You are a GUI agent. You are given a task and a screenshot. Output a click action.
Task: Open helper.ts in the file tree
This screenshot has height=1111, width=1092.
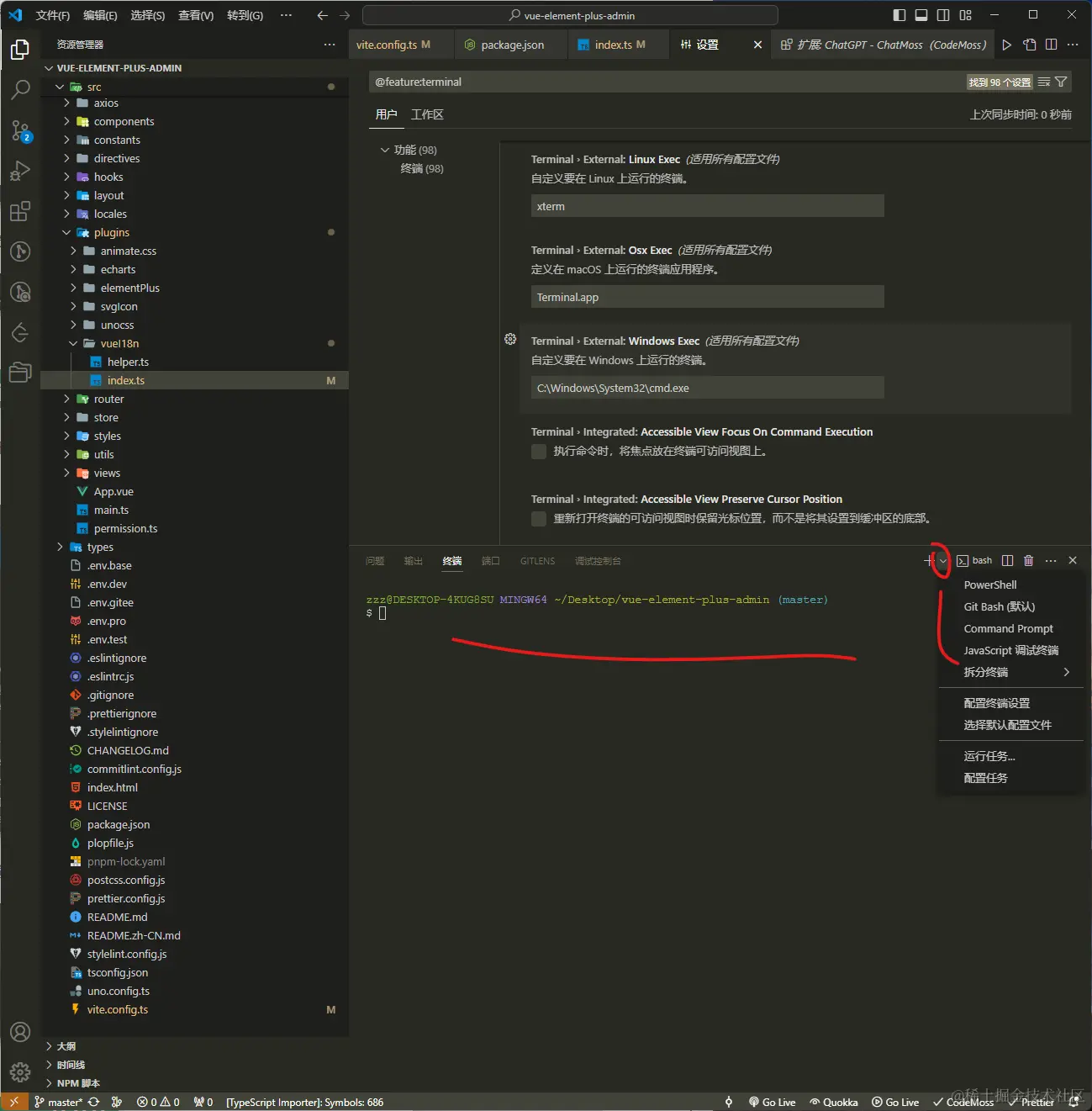click(128, 362)
